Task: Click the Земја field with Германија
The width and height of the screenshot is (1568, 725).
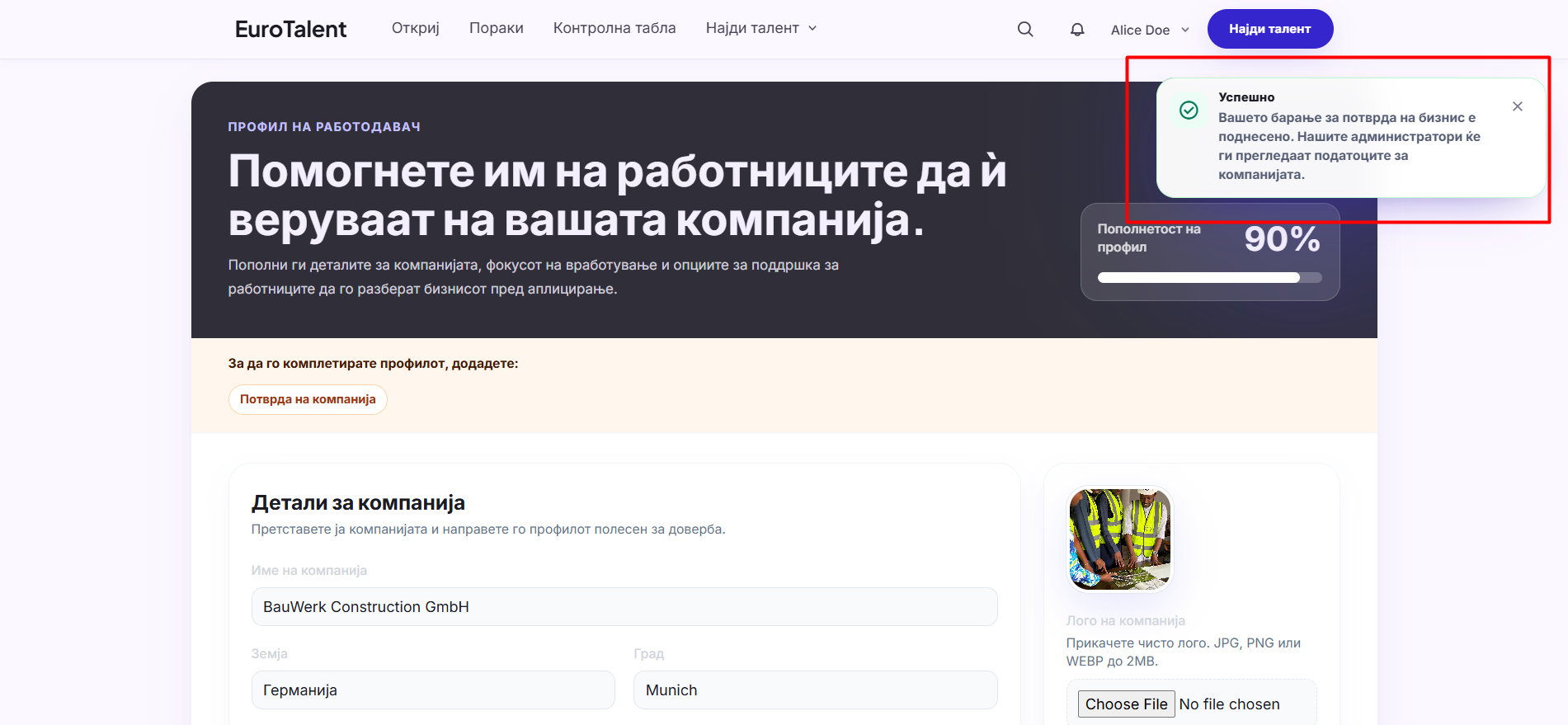Action: (433, 690)
